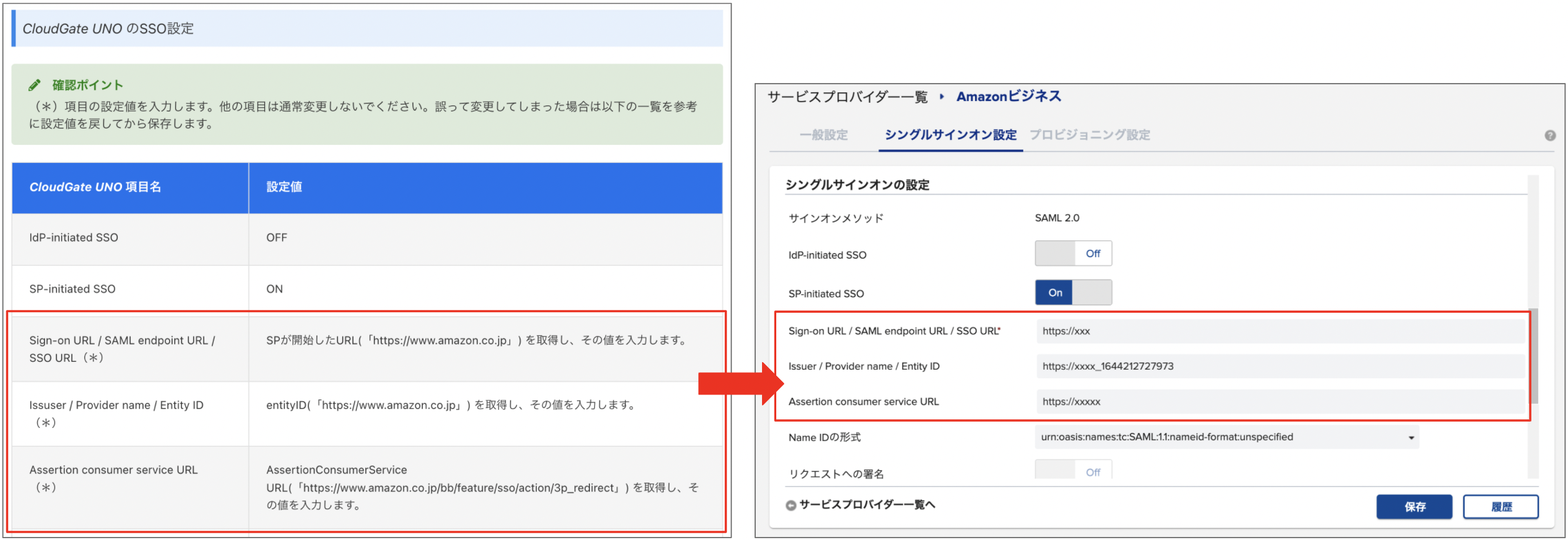Viewport: 1568px width, 540px height.
Task: Open the Name IDの形式 dropdown
Action: pos(1226,437)
